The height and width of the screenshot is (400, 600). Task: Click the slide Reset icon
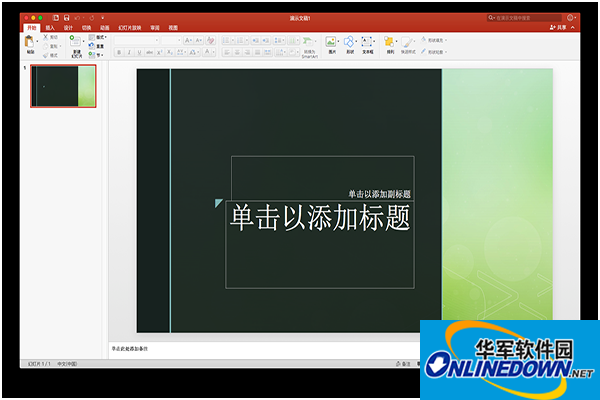(92, 46)
